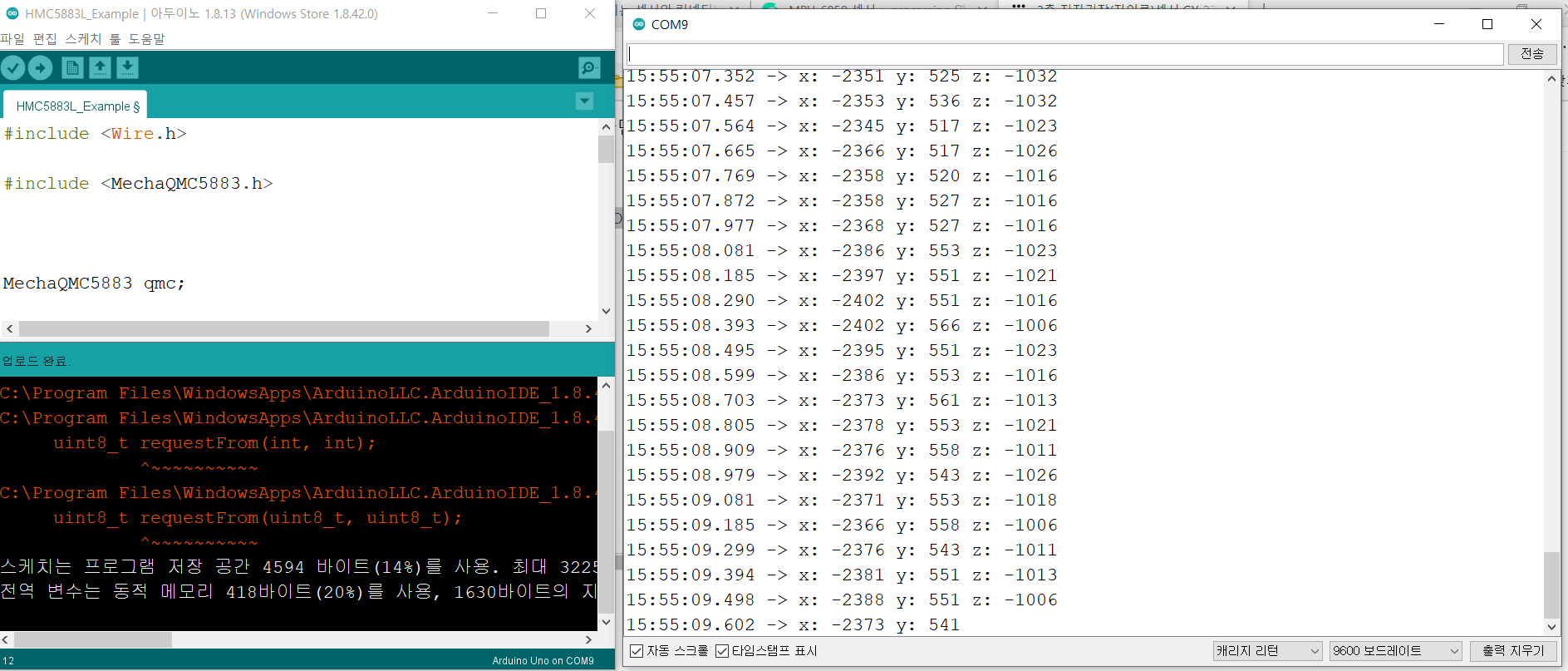Toggle the 자동 스크롤 checkbox
Image resolution: width=1568 pixels, height=671 pixels.
point(637,651)
